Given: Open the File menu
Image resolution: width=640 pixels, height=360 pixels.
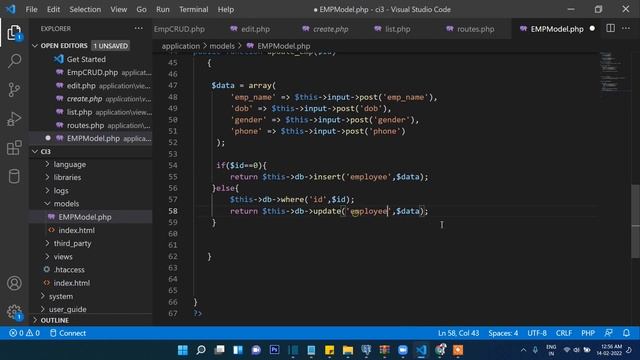Looking at the screenshot, I should [31, 9].
